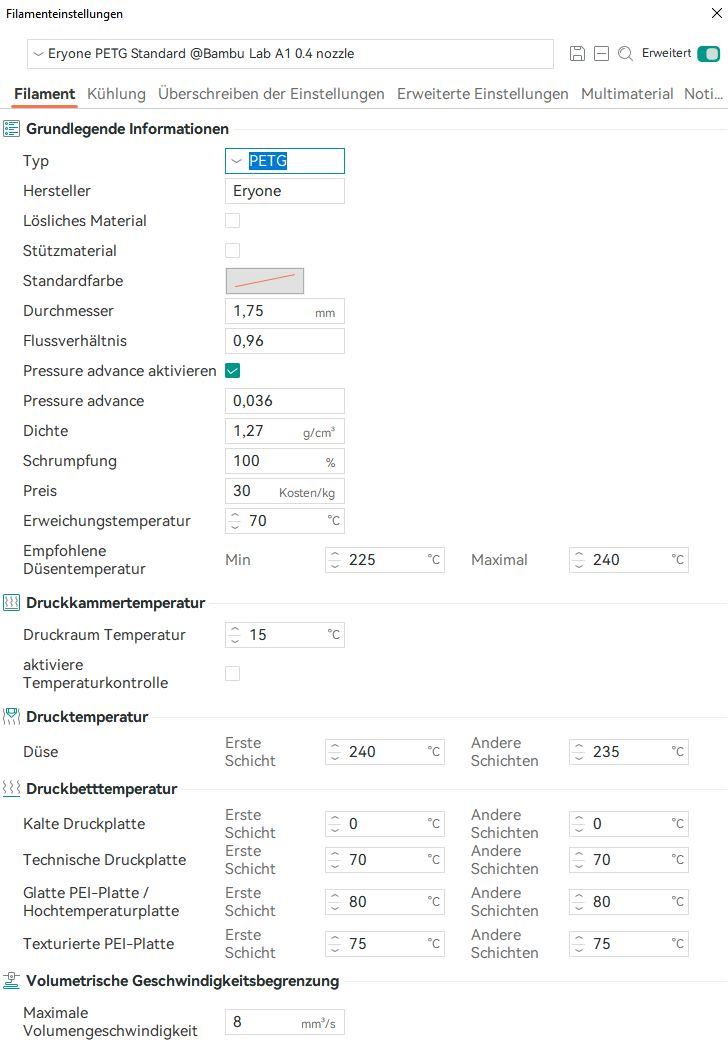Click the Standardfarbe color swatch
Image resolution: width=728 pixels, height=1063 pixels.
265,281
